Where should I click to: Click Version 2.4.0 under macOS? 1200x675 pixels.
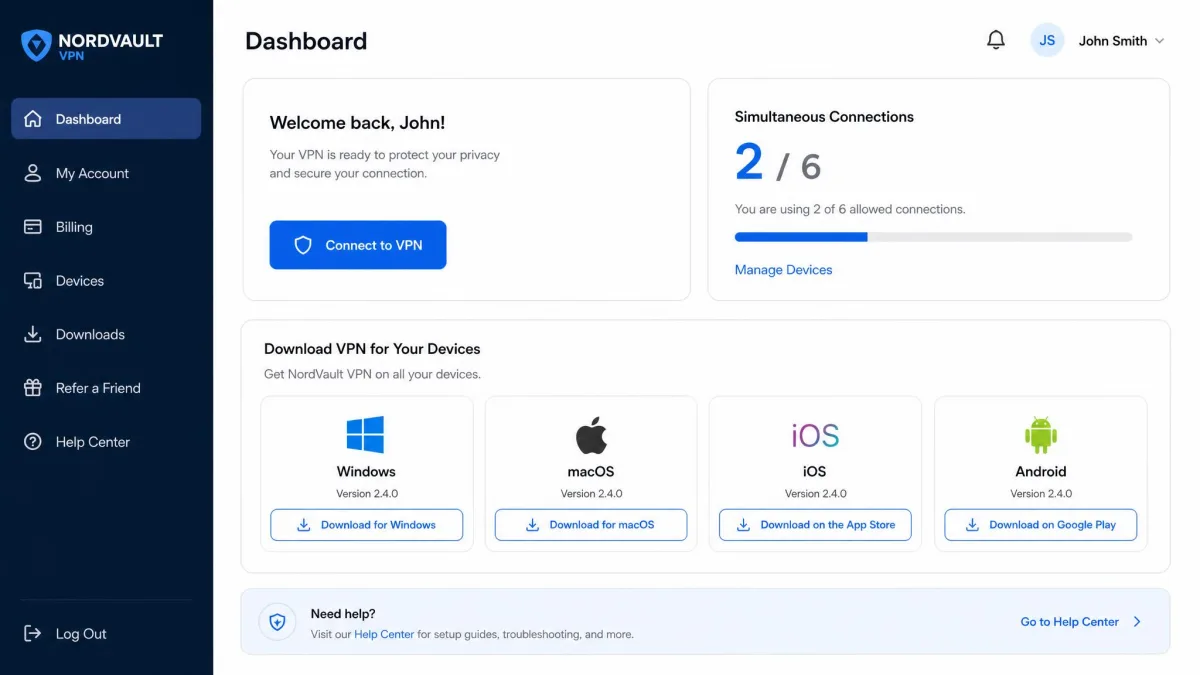coord(591,494)
